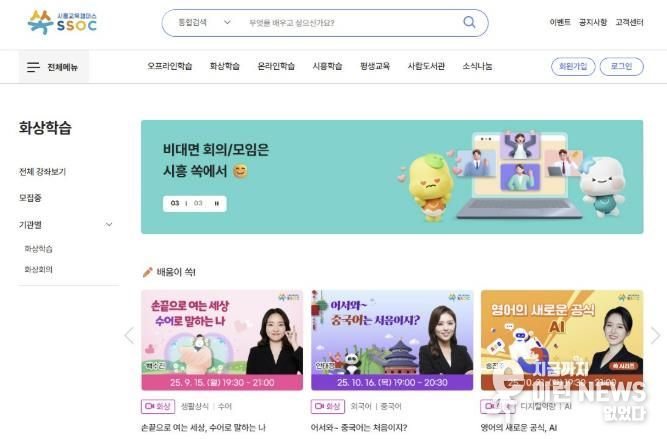Click the pencil icon beside 배움이 쏙

pyautogui.click(x=148, y=272)
